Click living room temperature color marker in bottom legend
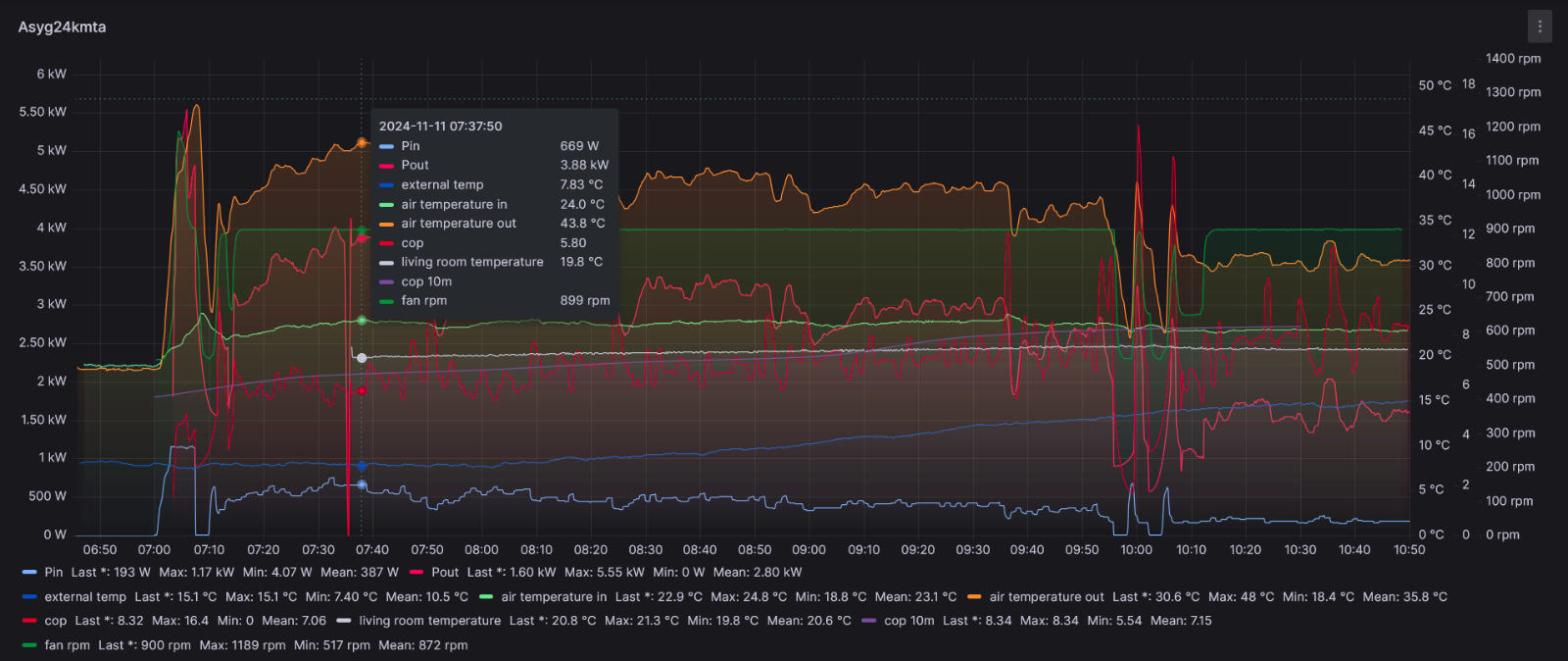The image size is (1568, 661). pyautogui.click(x=344, y=621)
